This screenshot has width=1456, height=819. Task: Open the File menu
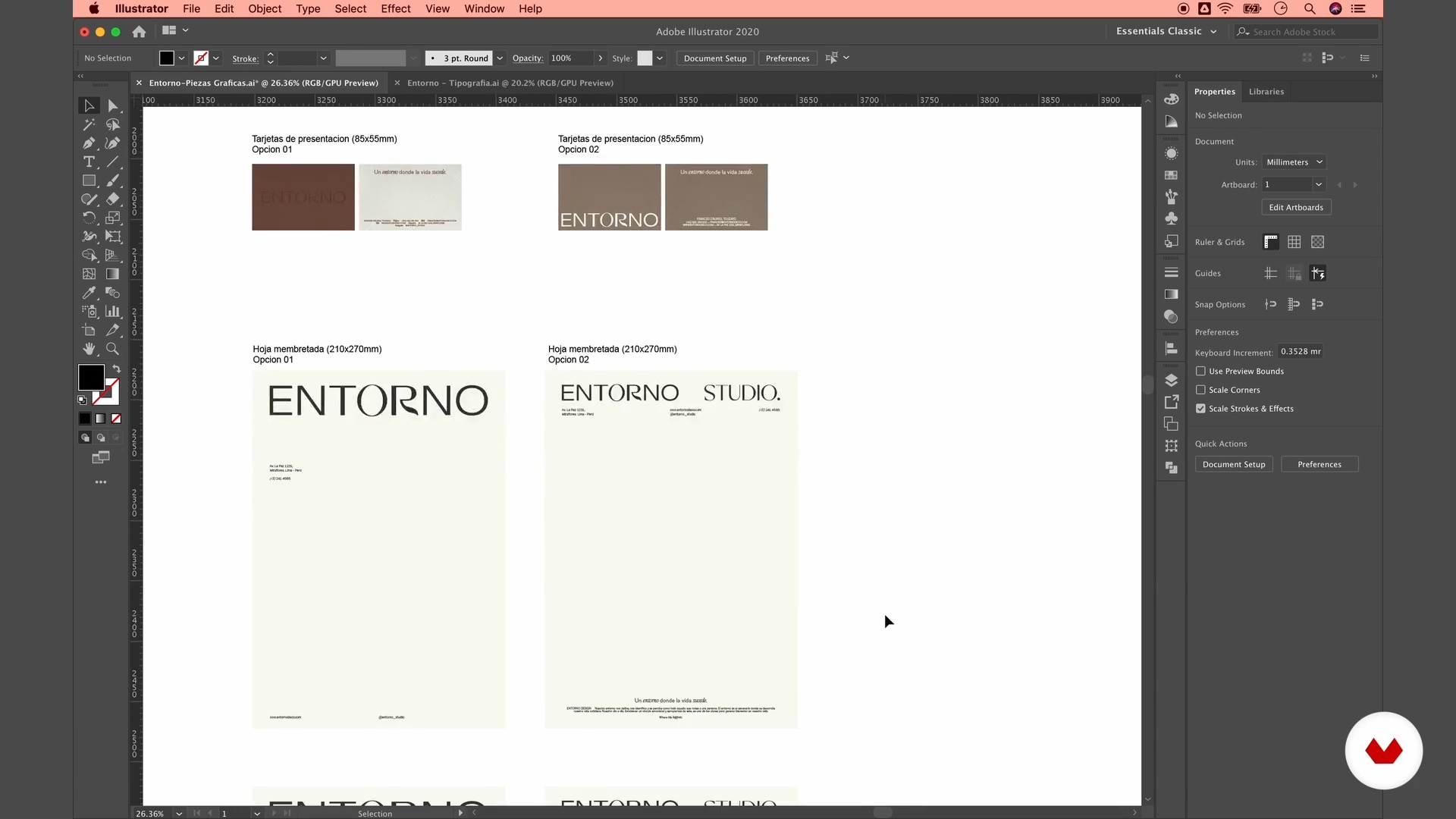pyautogui.click(x=191, y=8)
